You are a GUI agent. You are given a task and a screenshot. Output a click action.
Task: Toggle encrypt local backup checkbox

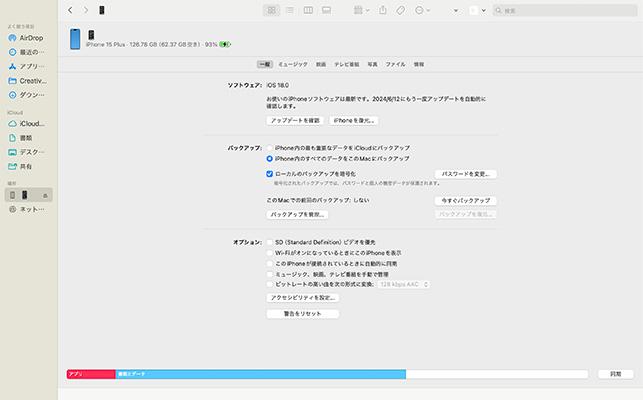coord(269,174)
